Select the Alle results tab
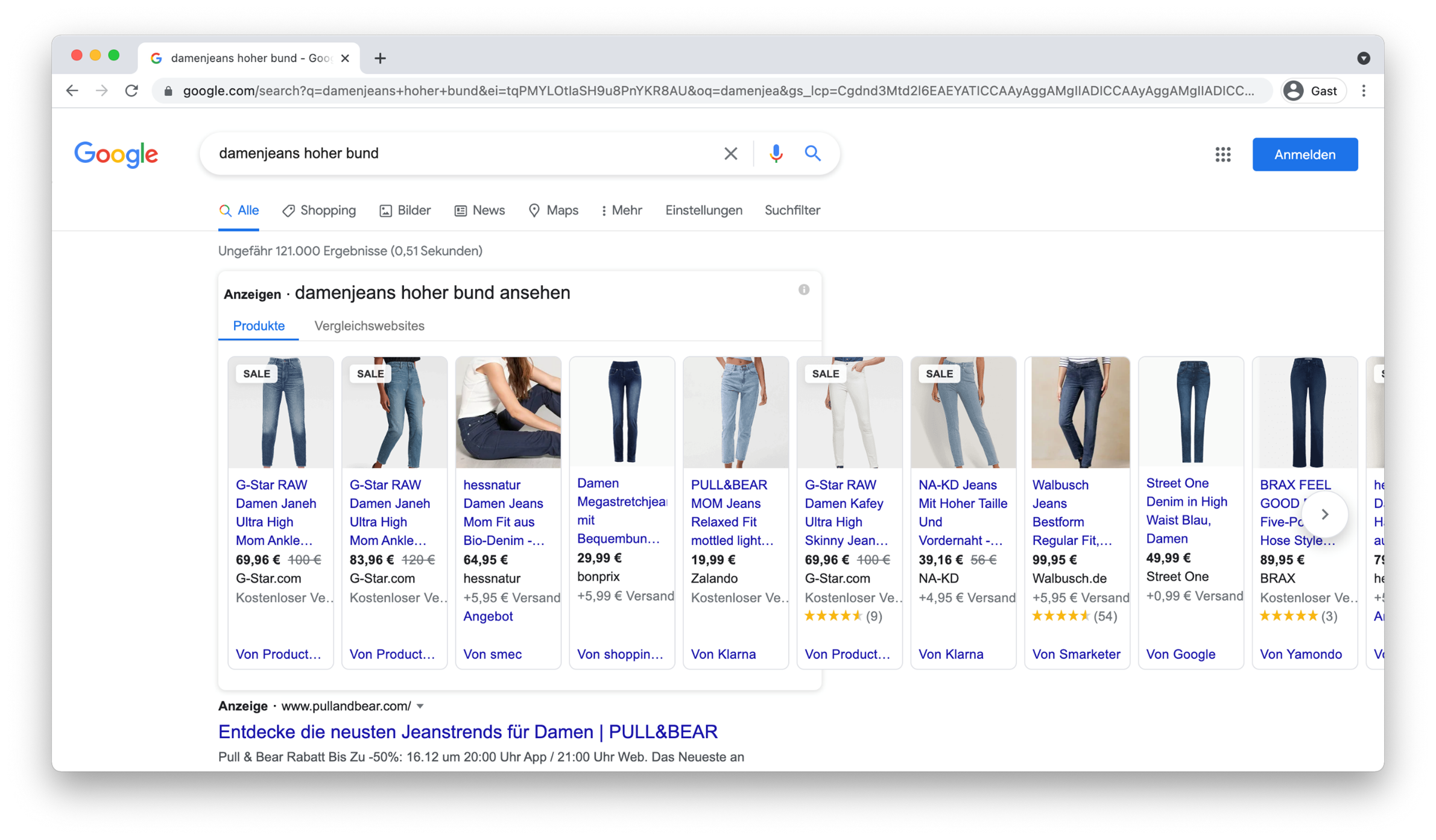Image resolution: width=1436 pixels, height=840 pixels. point(239,210)
